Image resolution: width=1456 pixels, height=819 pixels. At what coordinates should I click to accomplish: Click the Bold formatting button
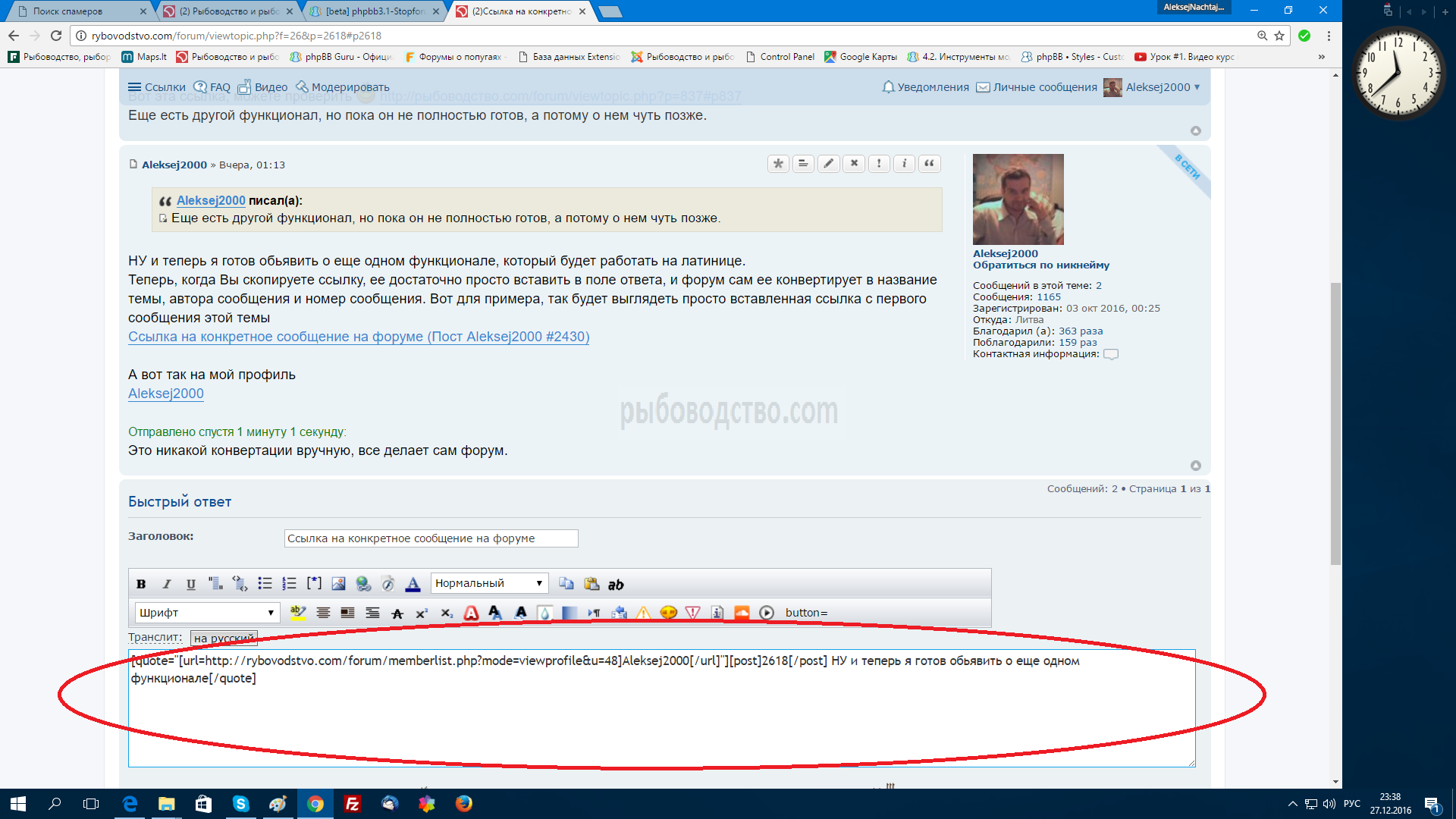coord(141,584)
